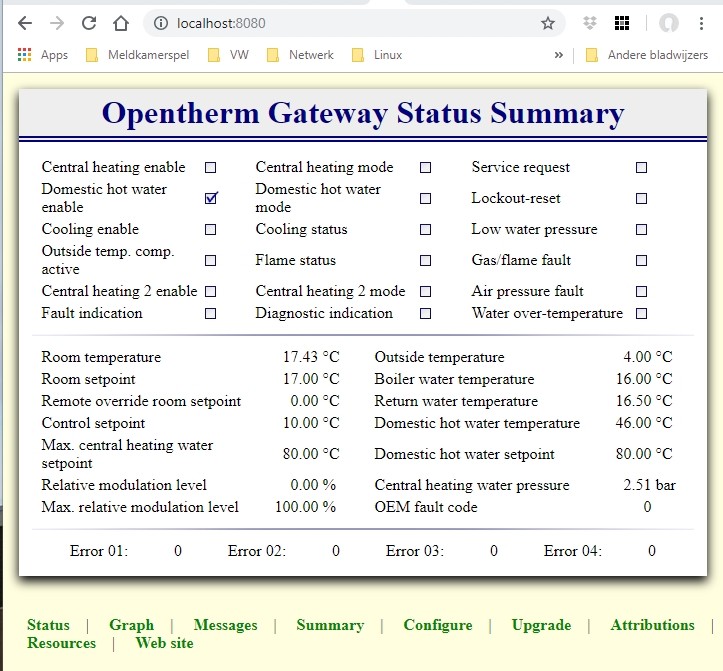This screenshot has width=723, height=671.
Task: Open the Web site link
Action: coord(164,643)
